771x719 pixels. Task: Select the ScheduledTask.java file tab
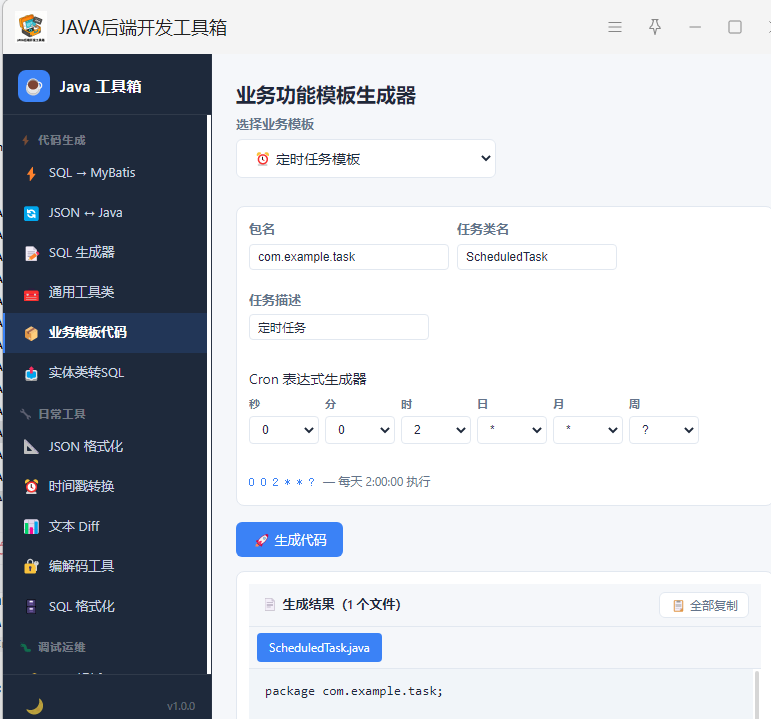pos(319,648)
